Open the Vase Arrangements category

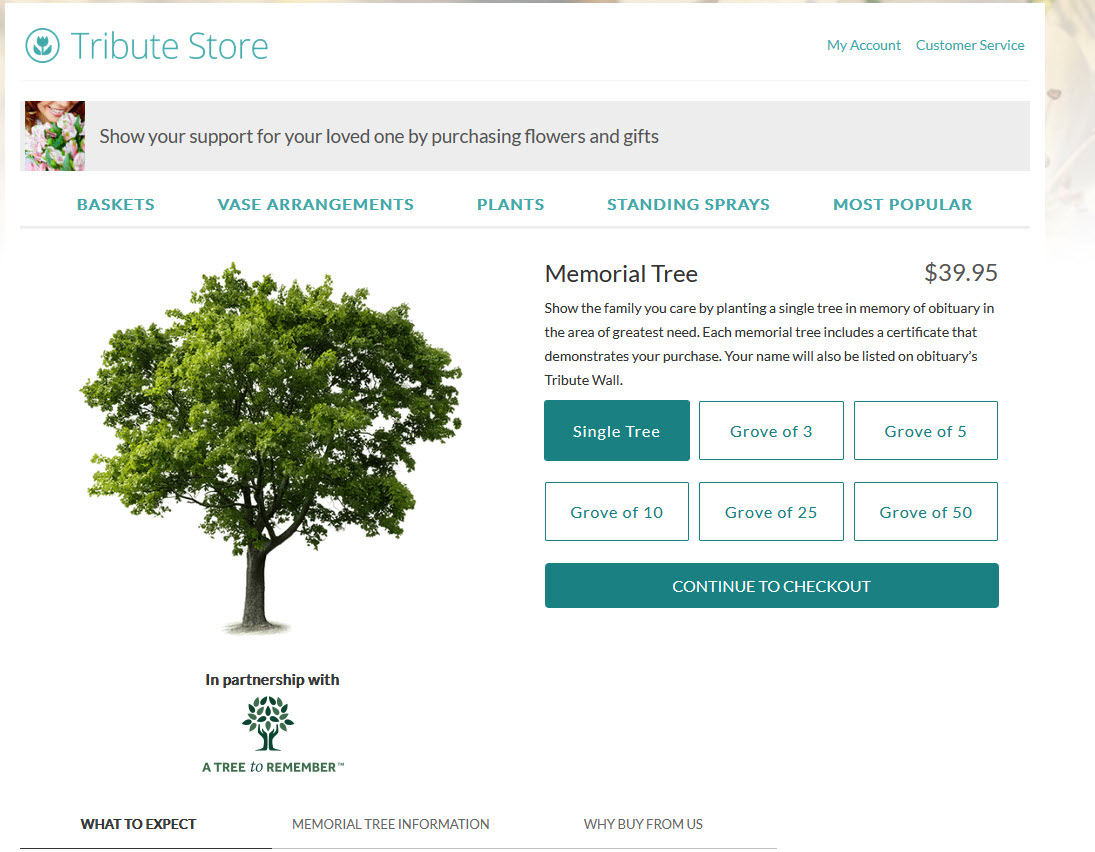[315, 204]
